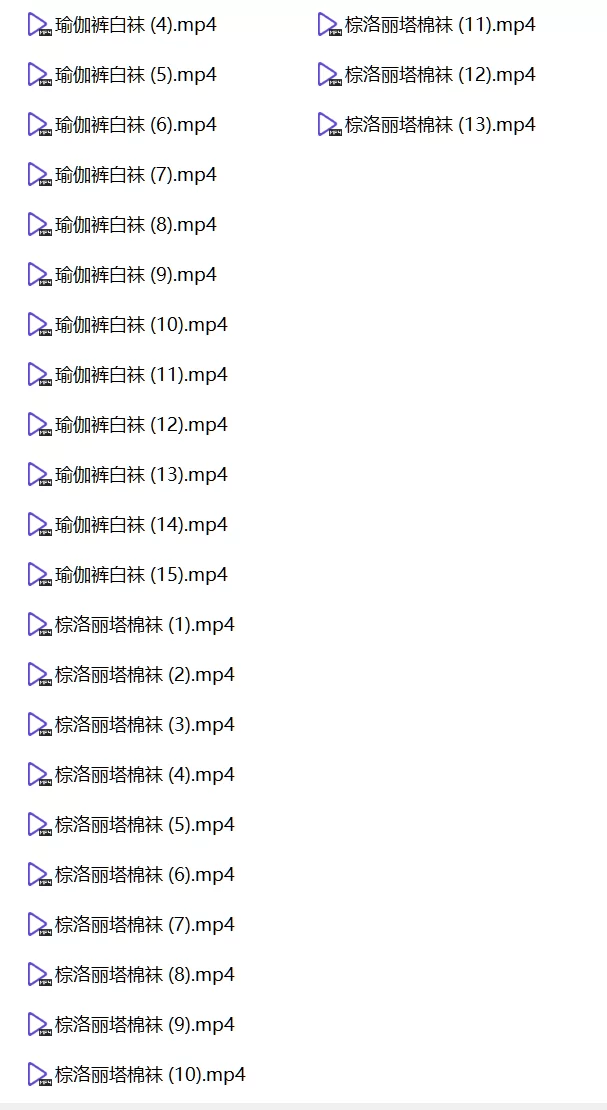
Task: Click the video icon of 棕洛丽塔棉袜 (13).mp4
Action: (x=330, y=125)
